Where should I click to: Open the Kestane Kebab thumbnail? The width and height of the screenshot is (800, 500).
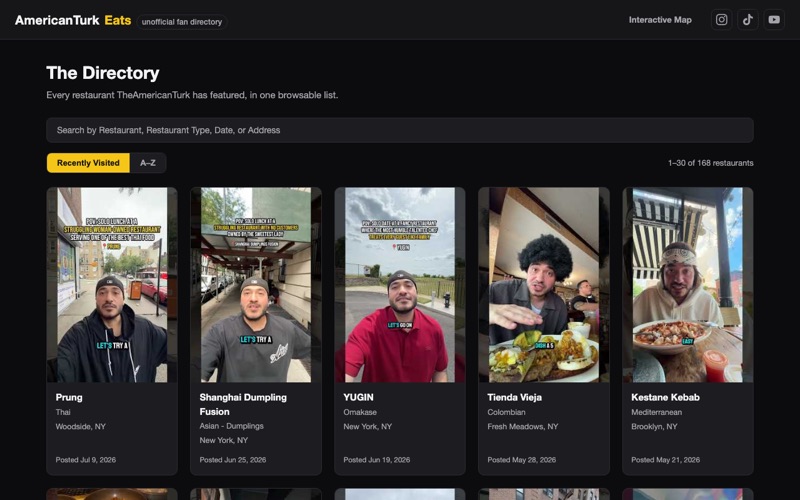coord(687,285)
